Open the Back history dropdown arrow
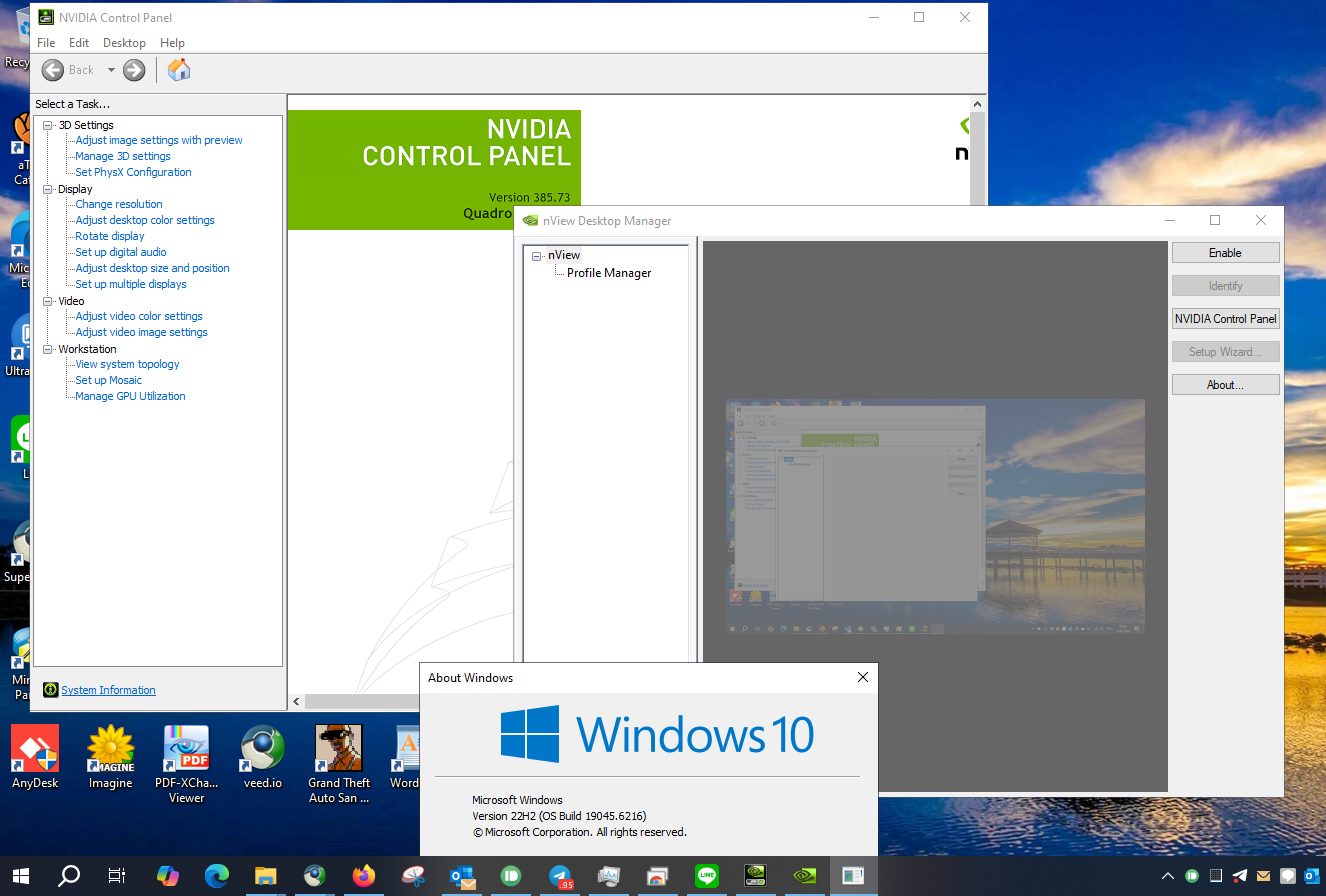The width and height of the screenshot is (1326, 896). point(111,70)
